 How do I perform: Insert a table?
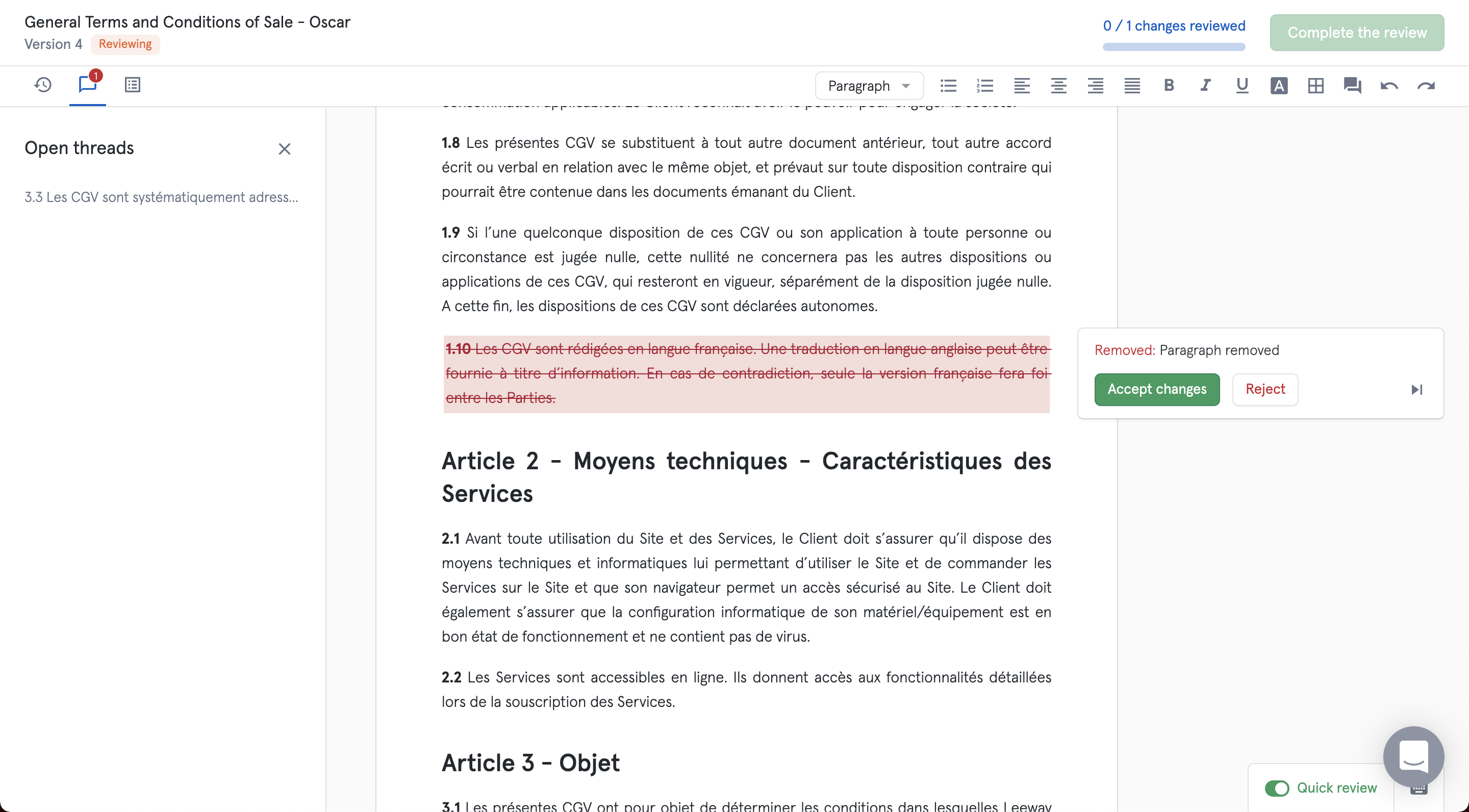tap(1315, 86)
